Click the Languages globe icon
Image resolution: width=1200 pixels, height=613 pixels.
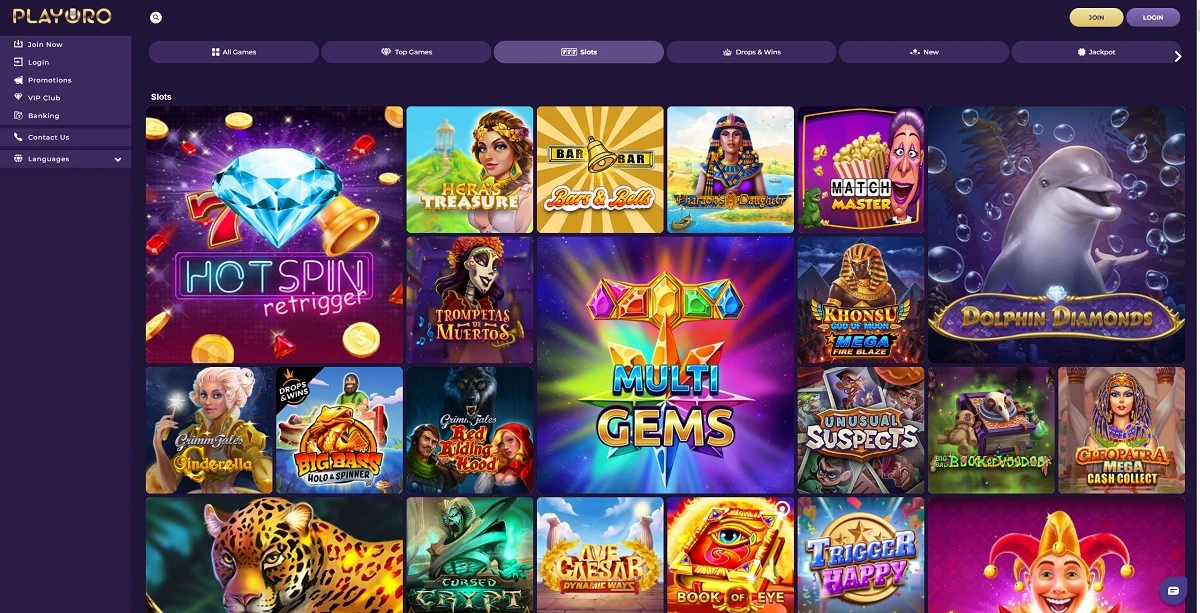coord(18,159)
